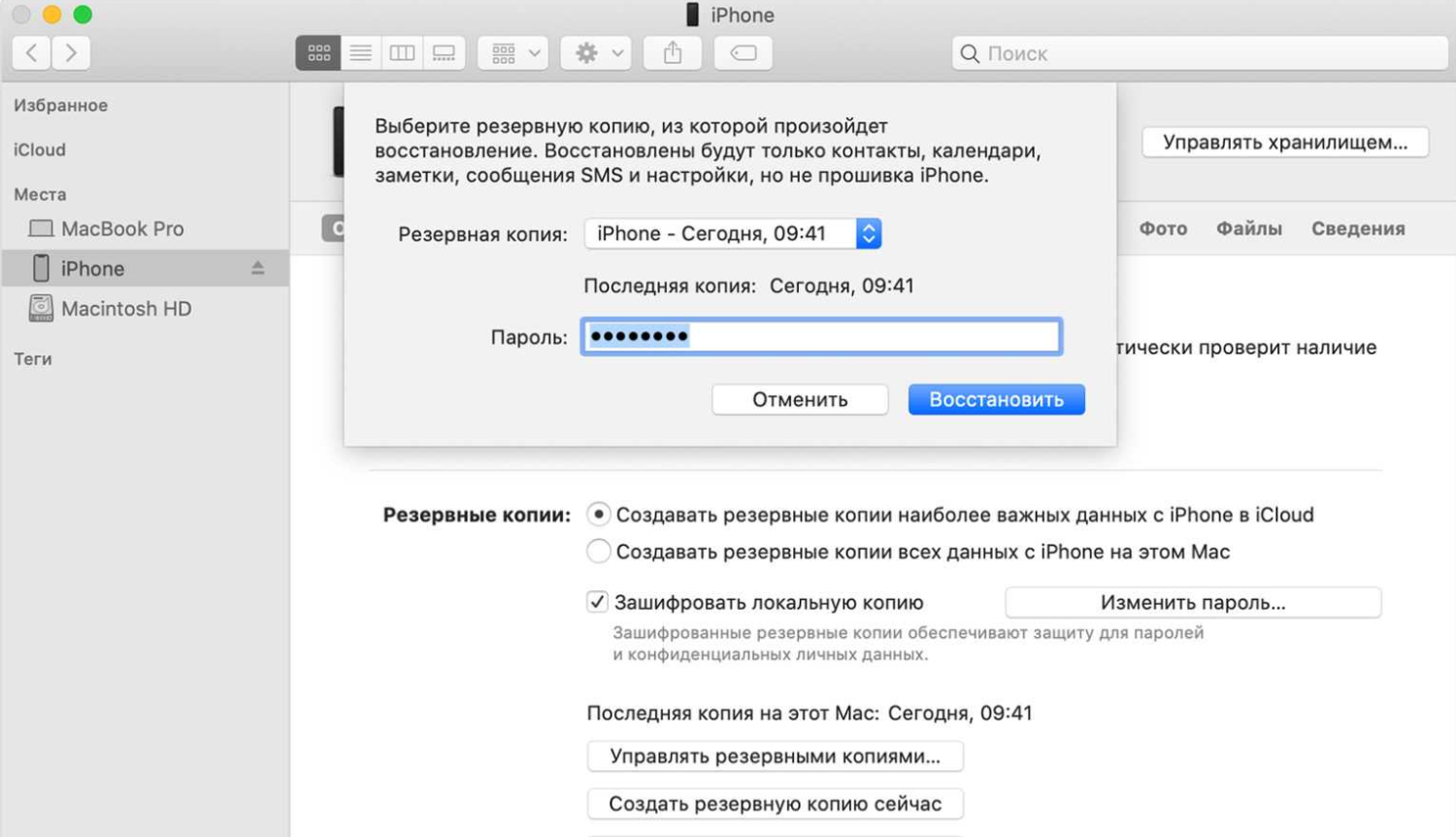Click the iCloud sidebar heading
Screen dimensions: 1456x837
click(x=40, y=150)
